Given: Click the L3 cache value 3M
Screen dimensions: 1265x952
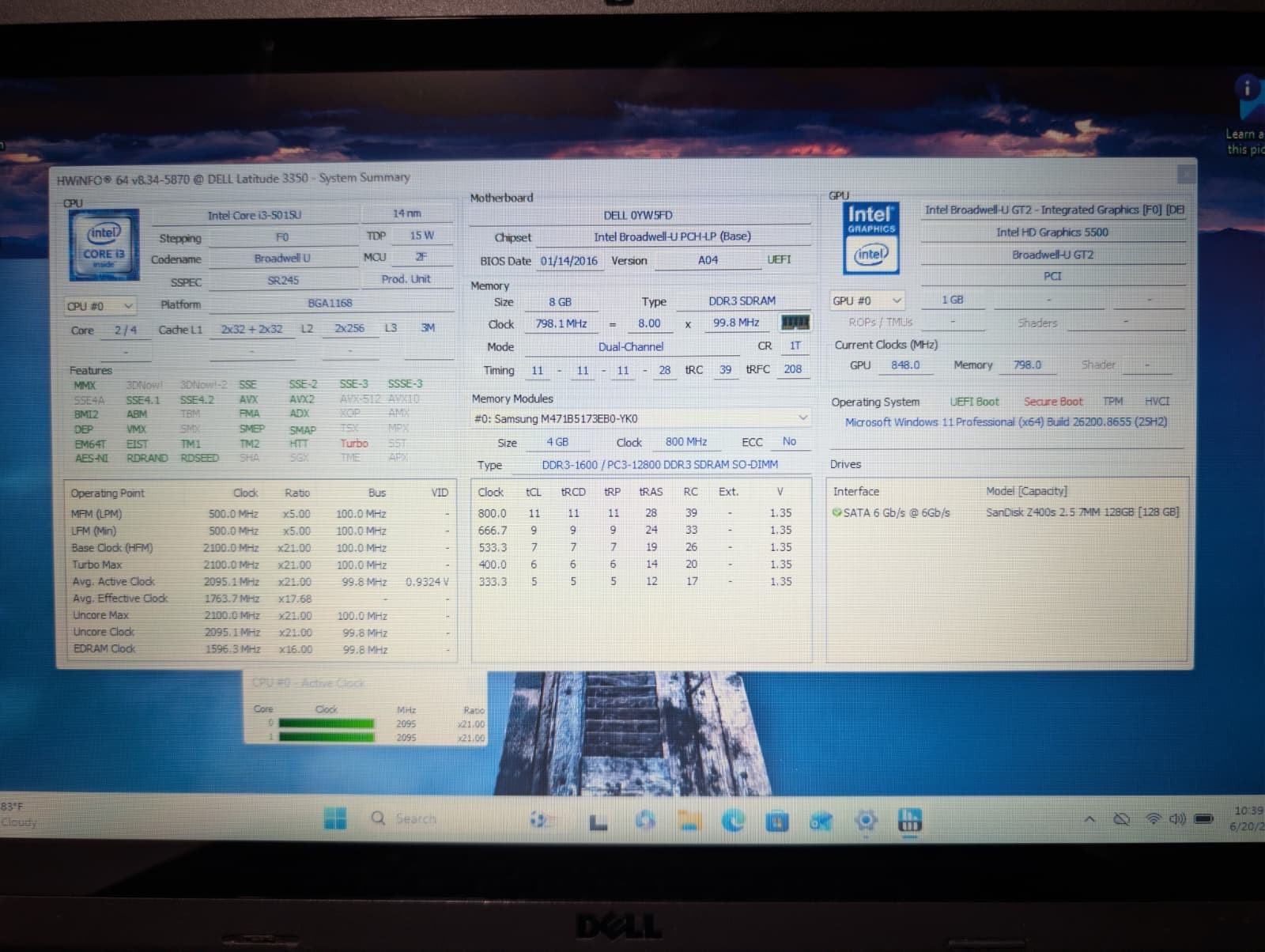Looking at the screenshot, I should point(428,327).
